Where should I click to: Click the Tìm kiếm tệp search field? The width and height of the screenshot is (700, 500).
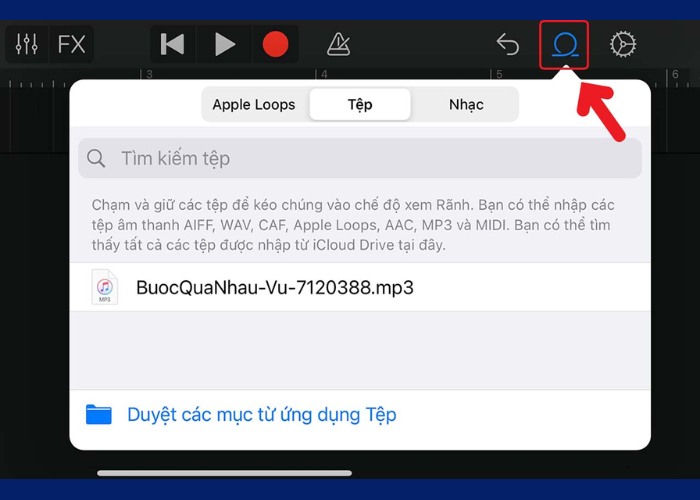[x=360, y=158]
